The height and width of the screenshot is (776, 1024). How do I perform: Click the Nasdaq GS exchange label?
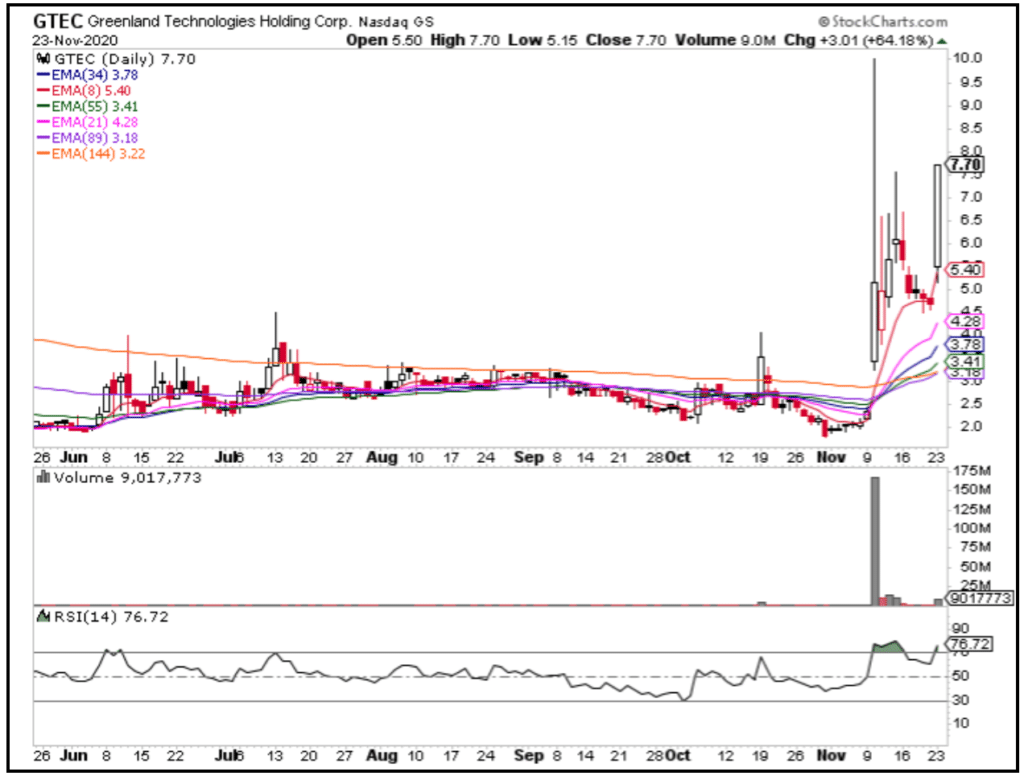point(396,22)
